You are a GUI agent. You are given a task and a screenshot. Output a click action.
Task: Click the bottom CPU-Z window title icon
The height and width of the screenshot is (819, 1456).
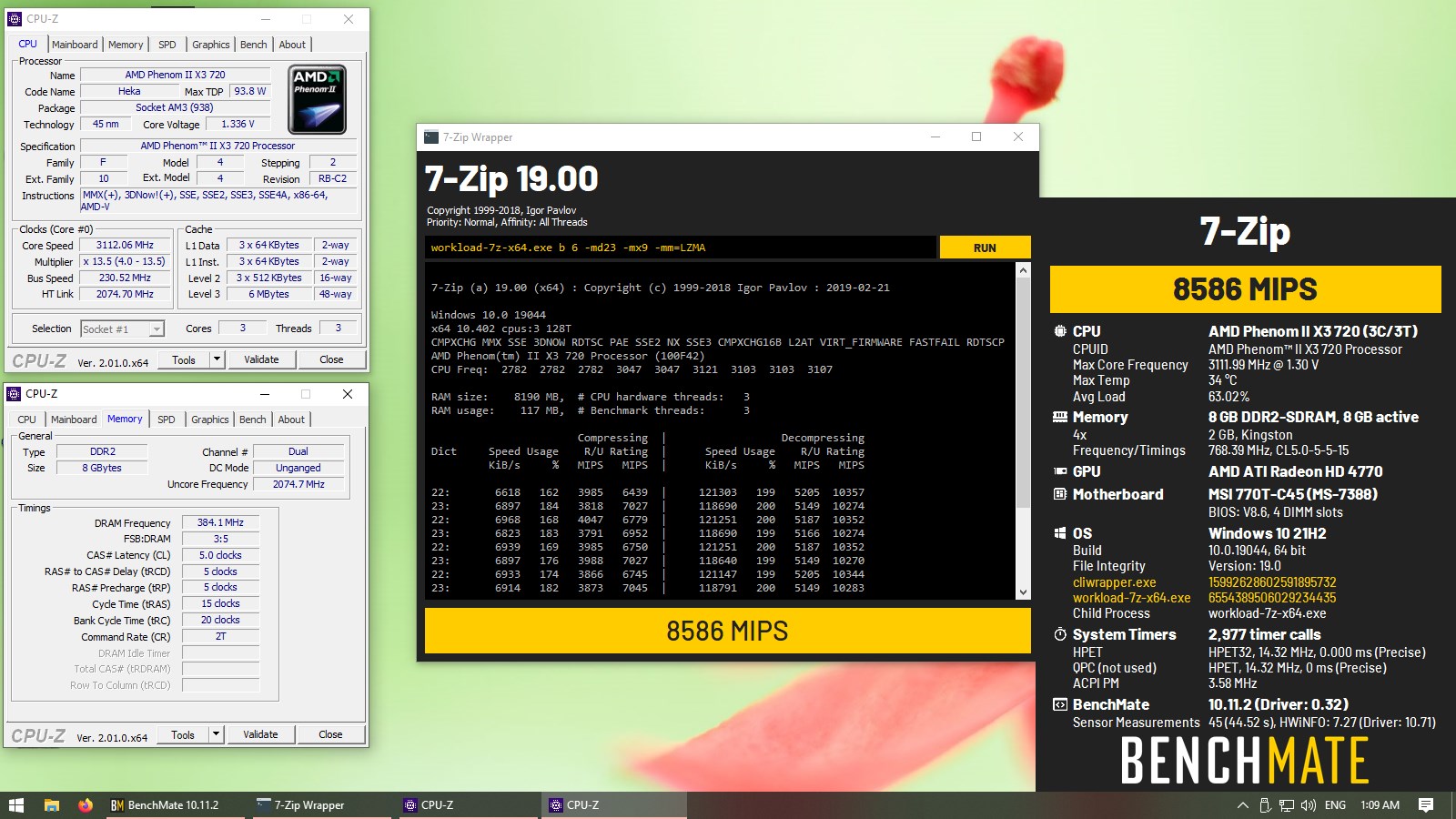click(x=15, y=394)
